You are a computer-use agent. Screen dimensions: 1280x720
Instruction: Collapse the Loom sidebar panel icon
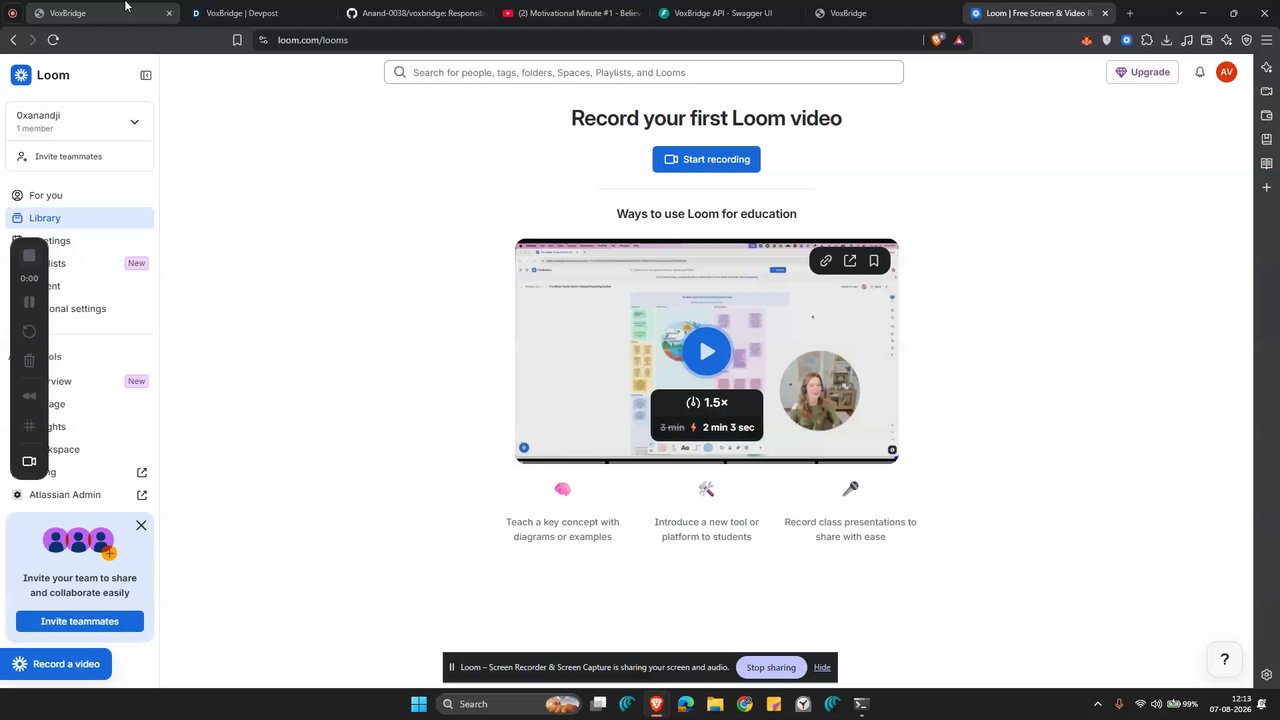pos(145,75)
